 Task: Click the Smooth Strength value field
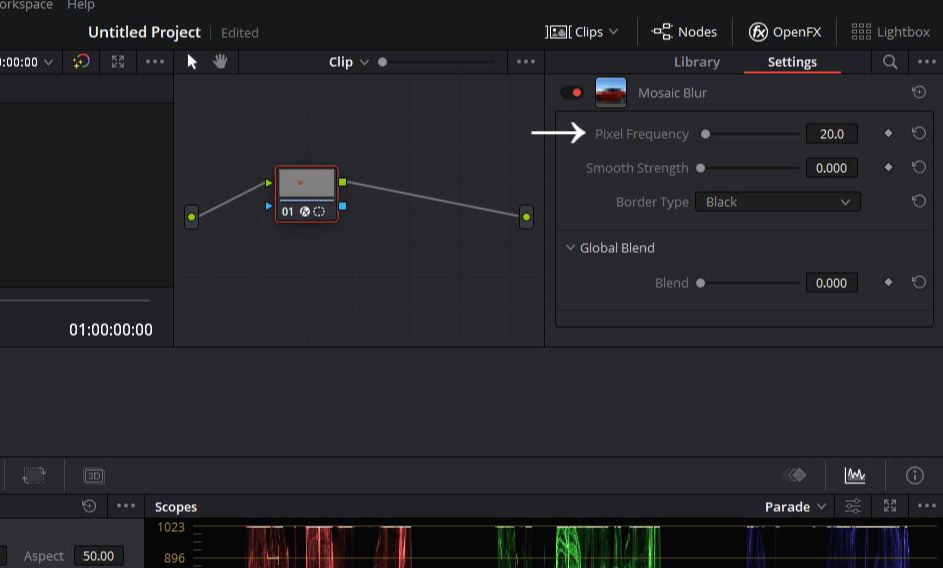[832, 168]
